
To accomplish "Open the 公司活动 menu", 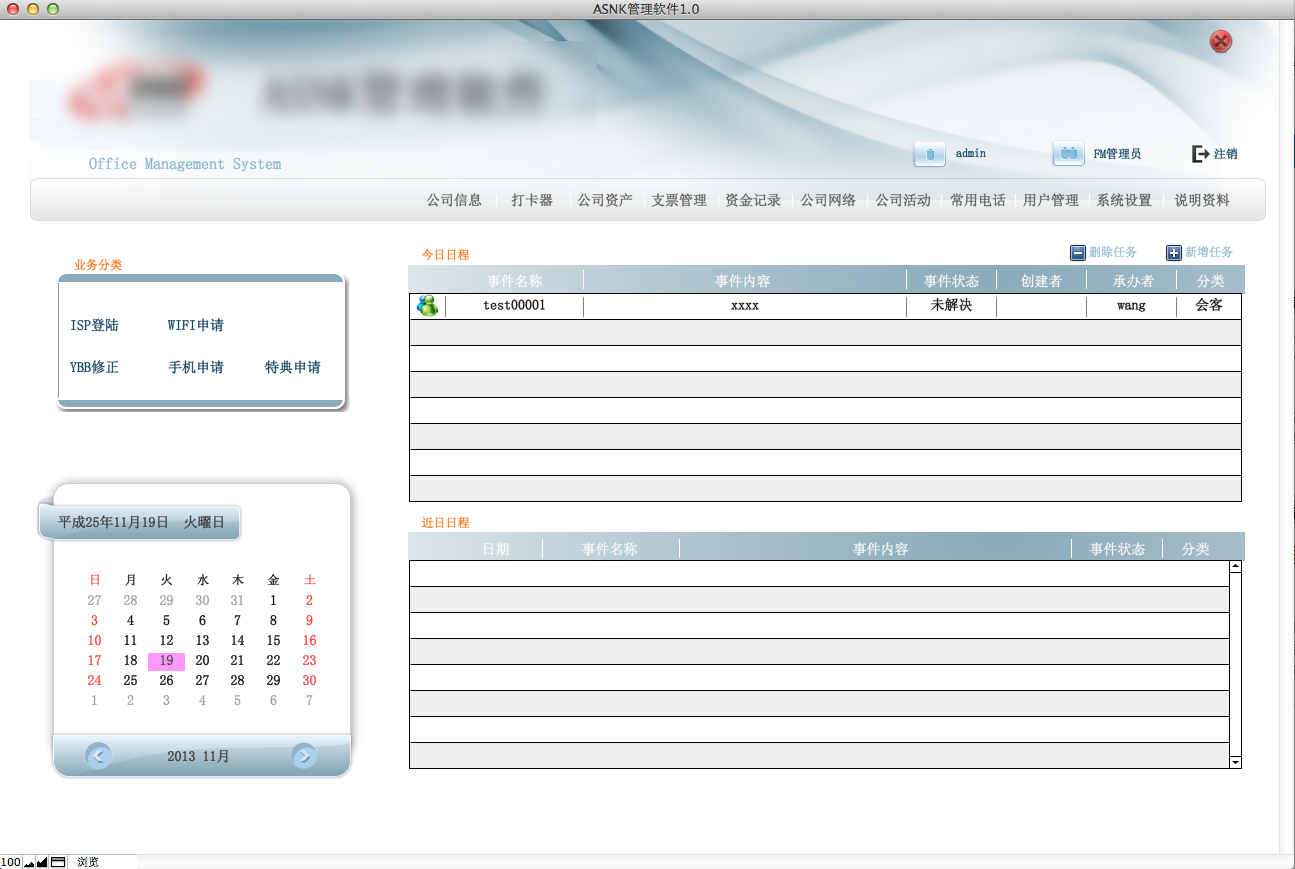I will click(x=903, y=200).
